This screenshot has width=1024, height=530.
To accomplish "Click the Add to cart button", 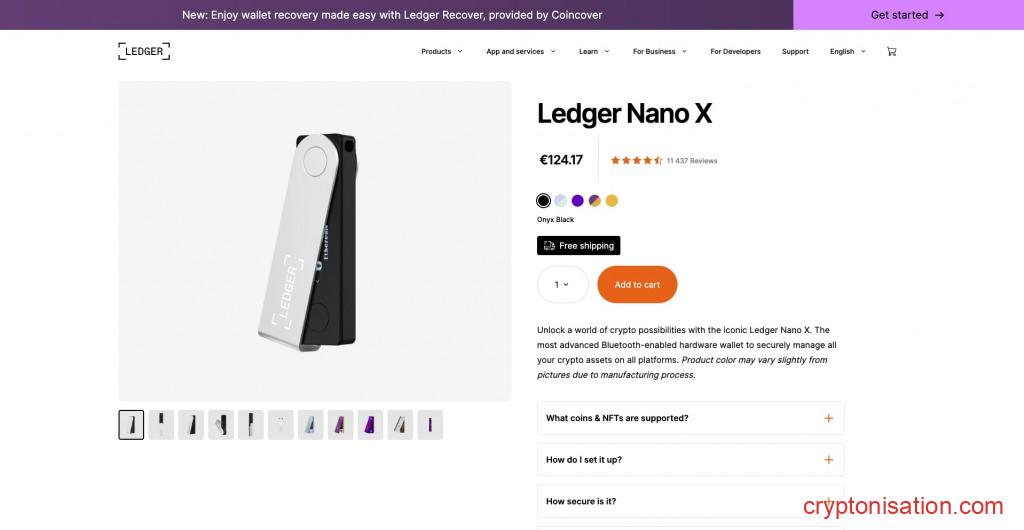I will coord(637,284).
